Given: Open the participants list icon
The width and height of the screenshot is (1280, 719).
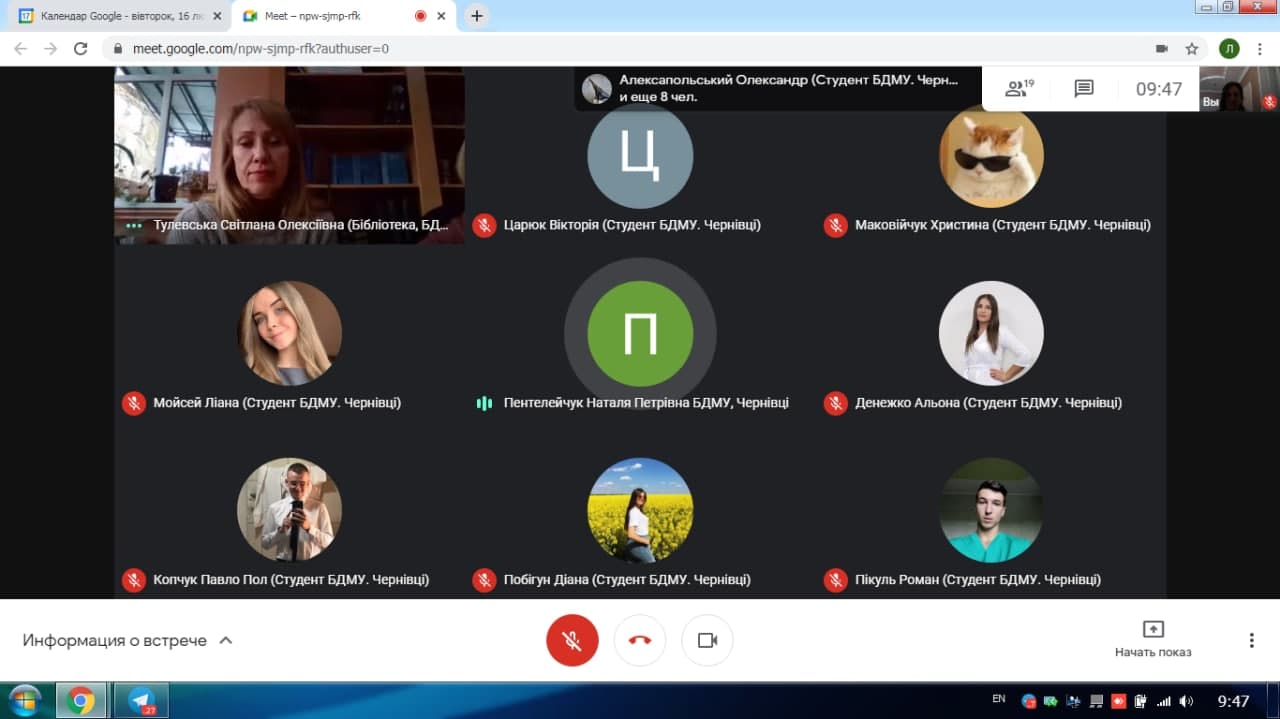Looking at the screenshot, I should 1018,89.
